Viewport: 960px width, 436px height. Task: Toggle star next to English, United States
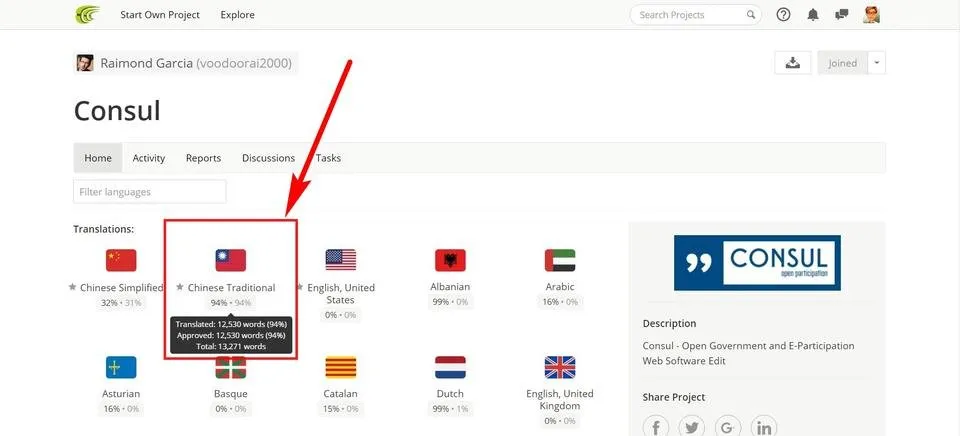point(300,287)
